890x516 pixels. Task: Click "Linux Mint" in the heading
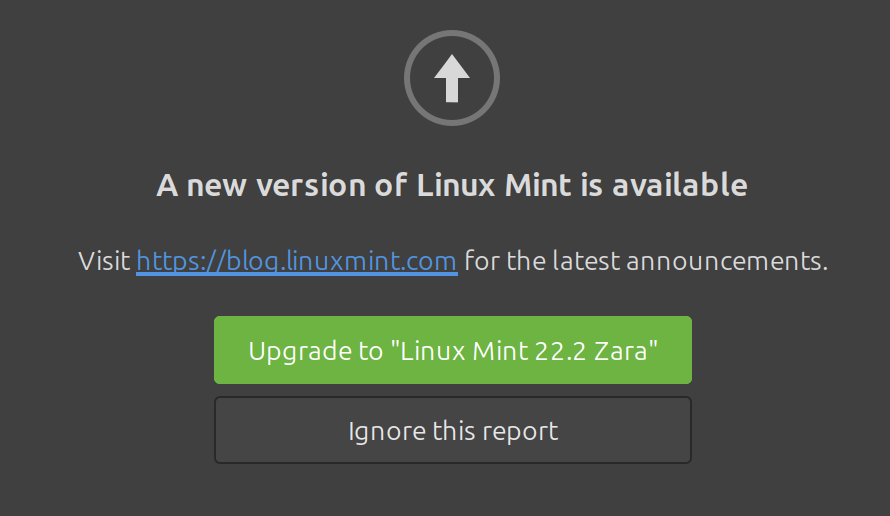coord(495,185)
